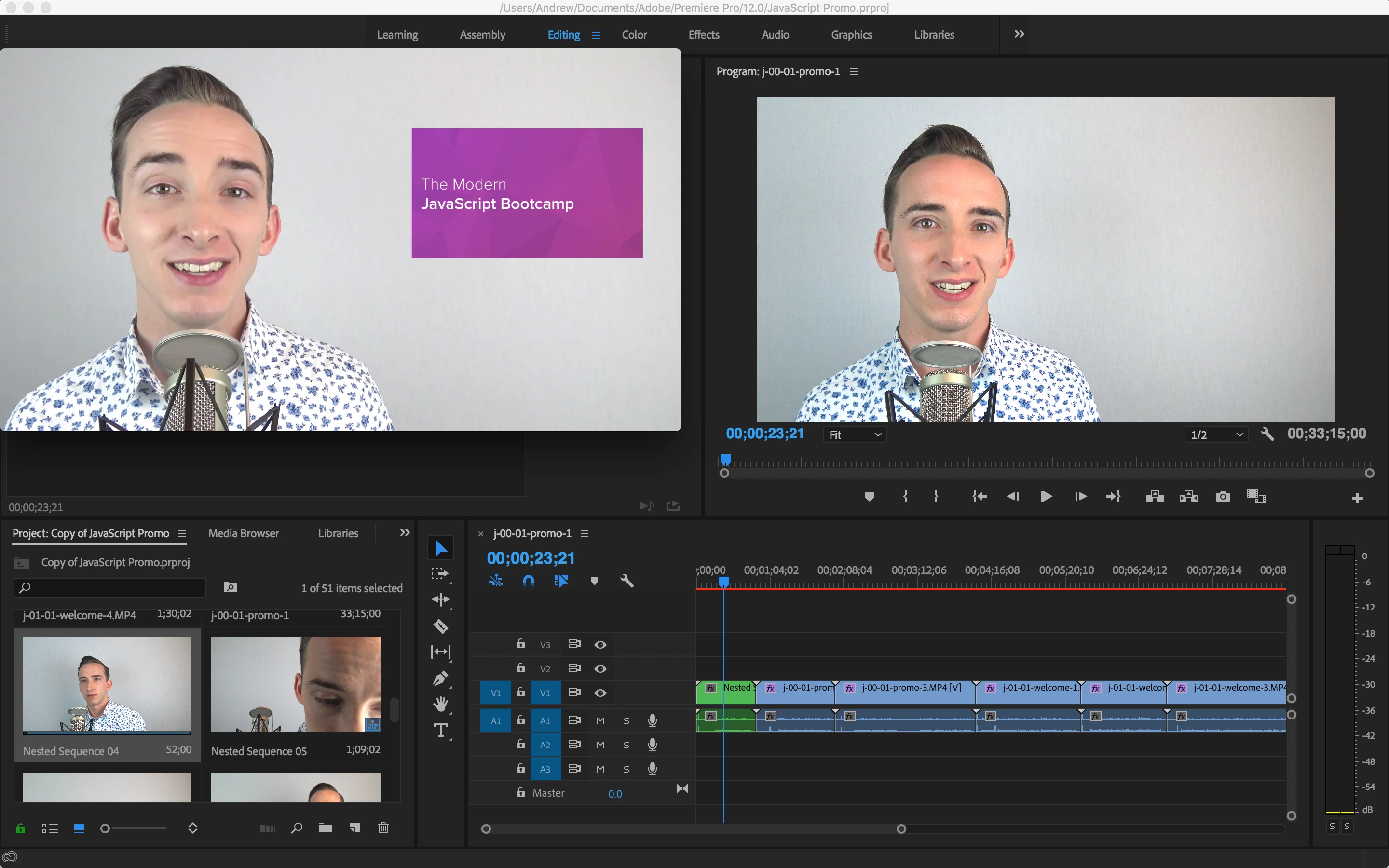Click the Export Frame camera icon
Image resolution: width=1389 pixels, height=868 pixels.
pyautogui.click(x=1223, y=497)
